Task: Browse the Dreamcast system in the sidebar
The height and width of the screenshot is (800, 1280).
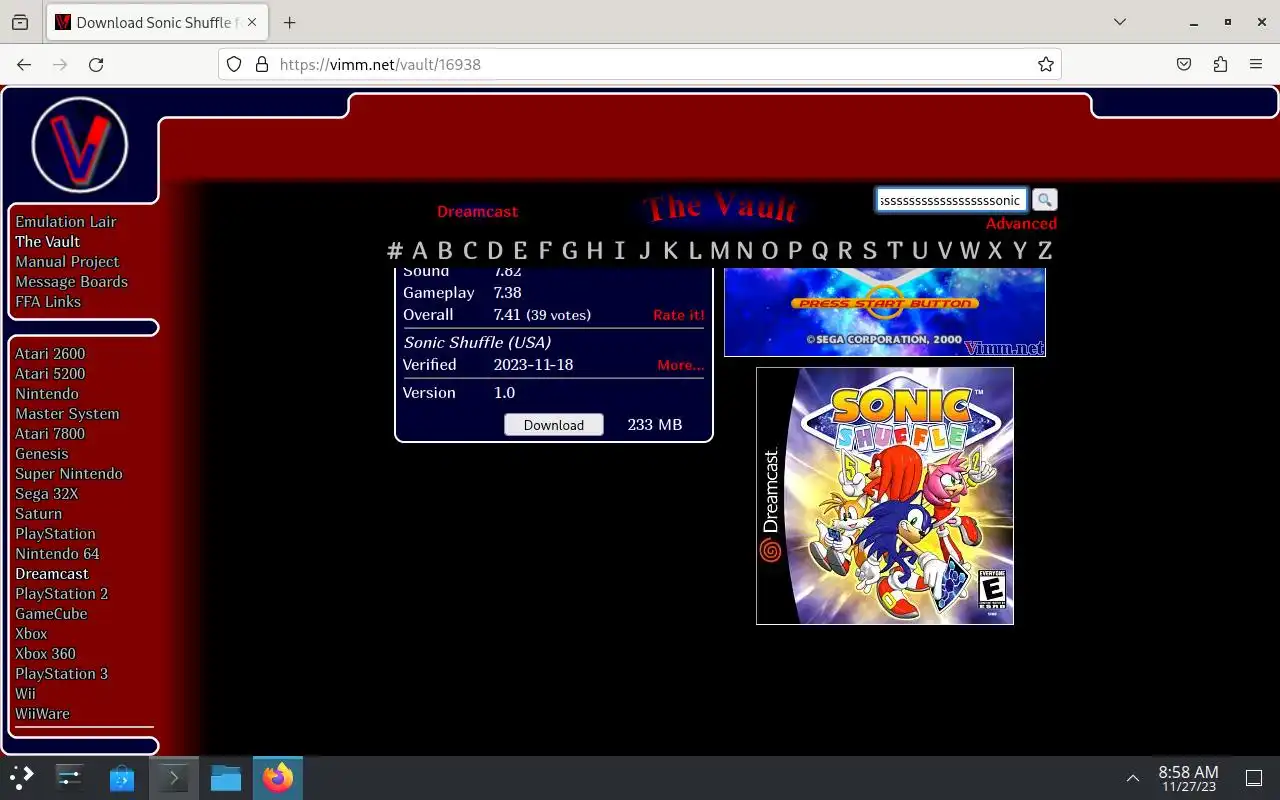Action: click(52, 574)
